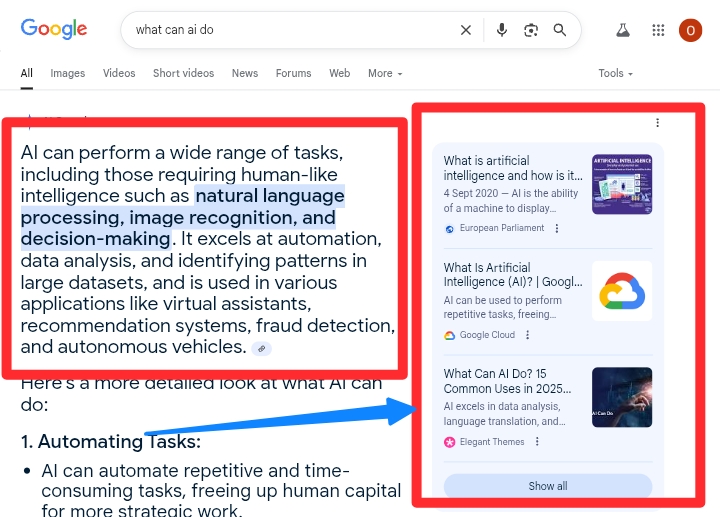This screenshot has width=720, height=517.
Task: Click the Elegant Themes article thumbnail
Action: [x=622, y=397]
